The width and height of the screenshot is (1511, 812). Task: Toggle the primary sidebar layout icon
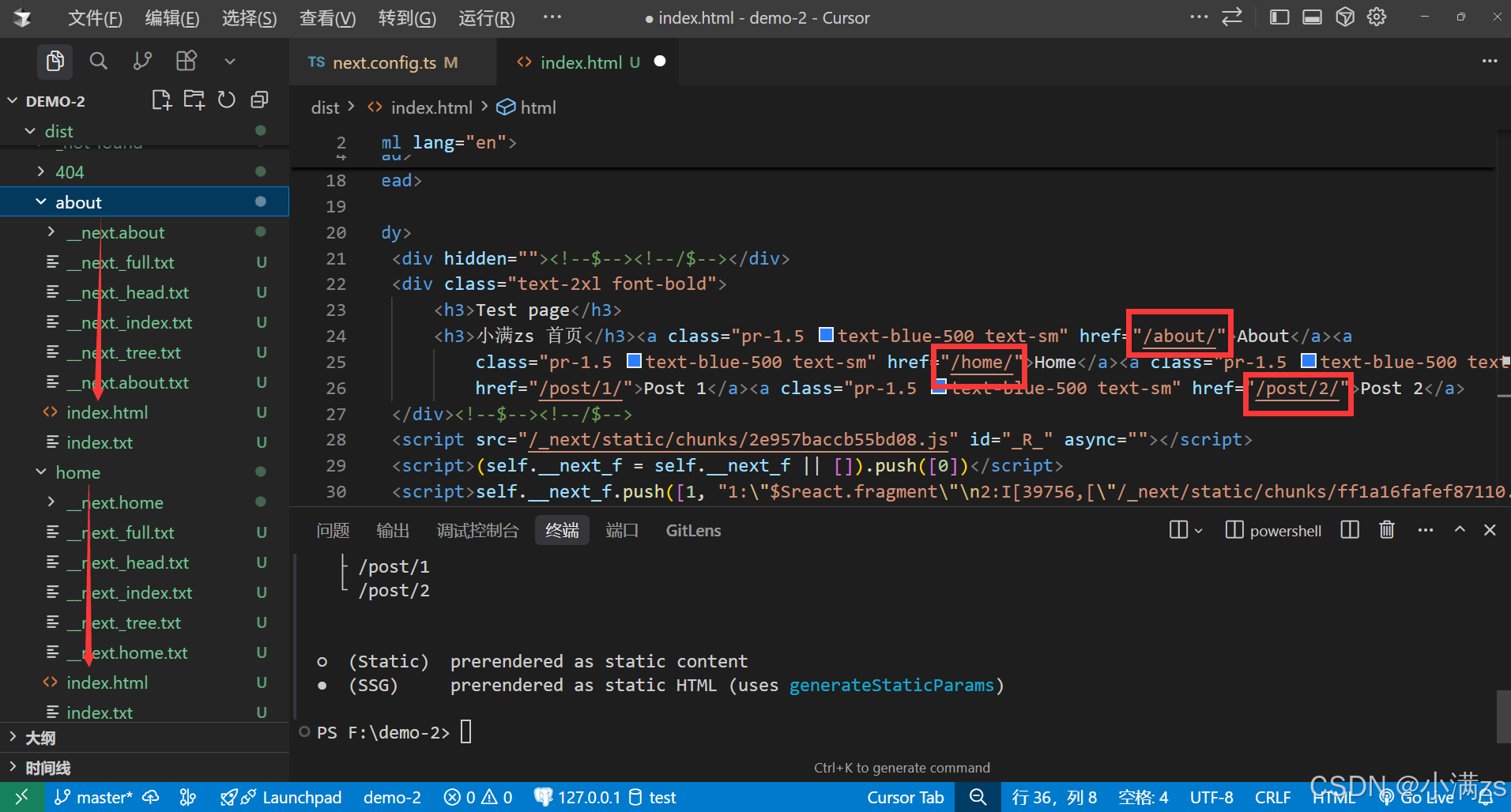(x=1279, y=17)
